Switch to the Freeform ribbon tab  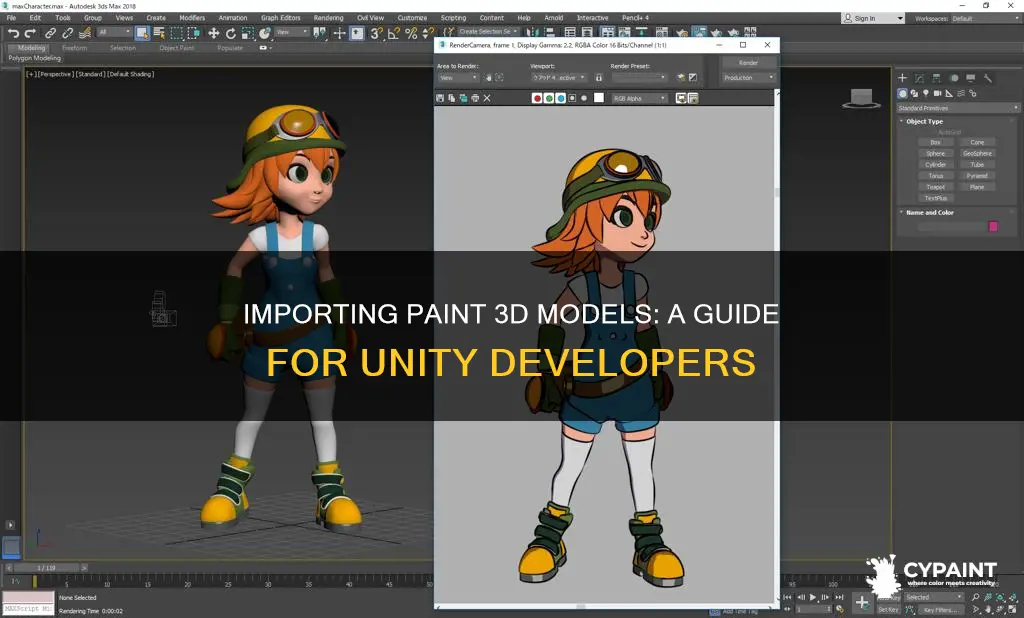coord(74,48)
